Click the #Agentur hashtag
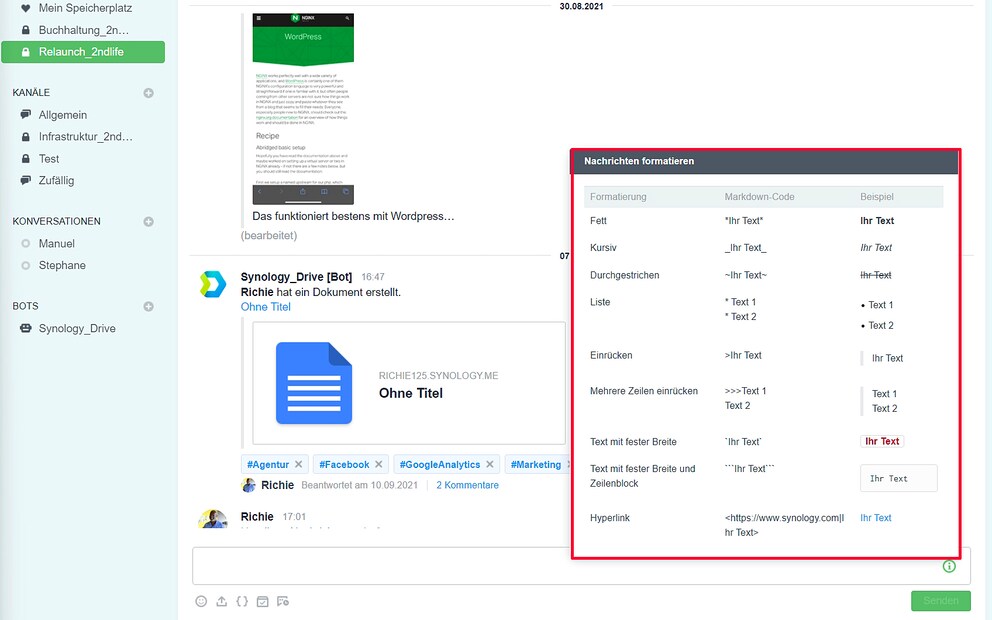This screenshot has width=992, height=620. [x=268, y=464]
